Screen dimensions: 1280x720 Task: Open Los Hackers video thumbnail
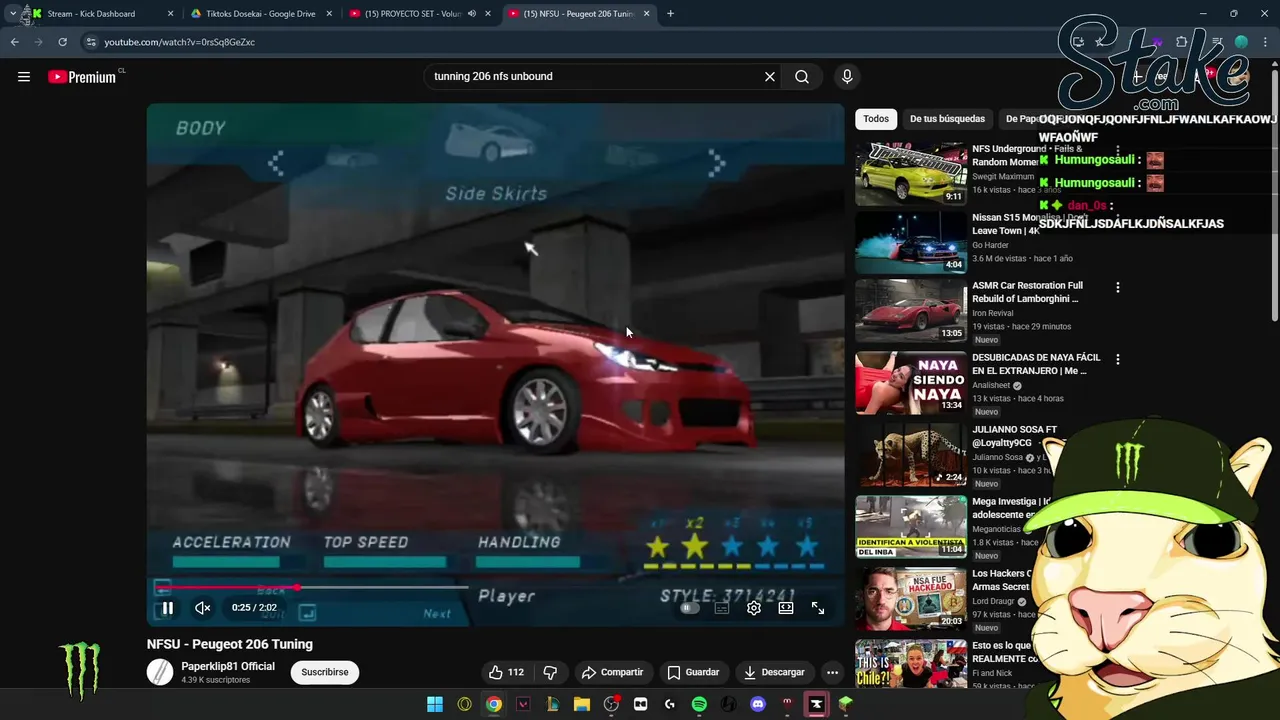click(x=911, y=598)
